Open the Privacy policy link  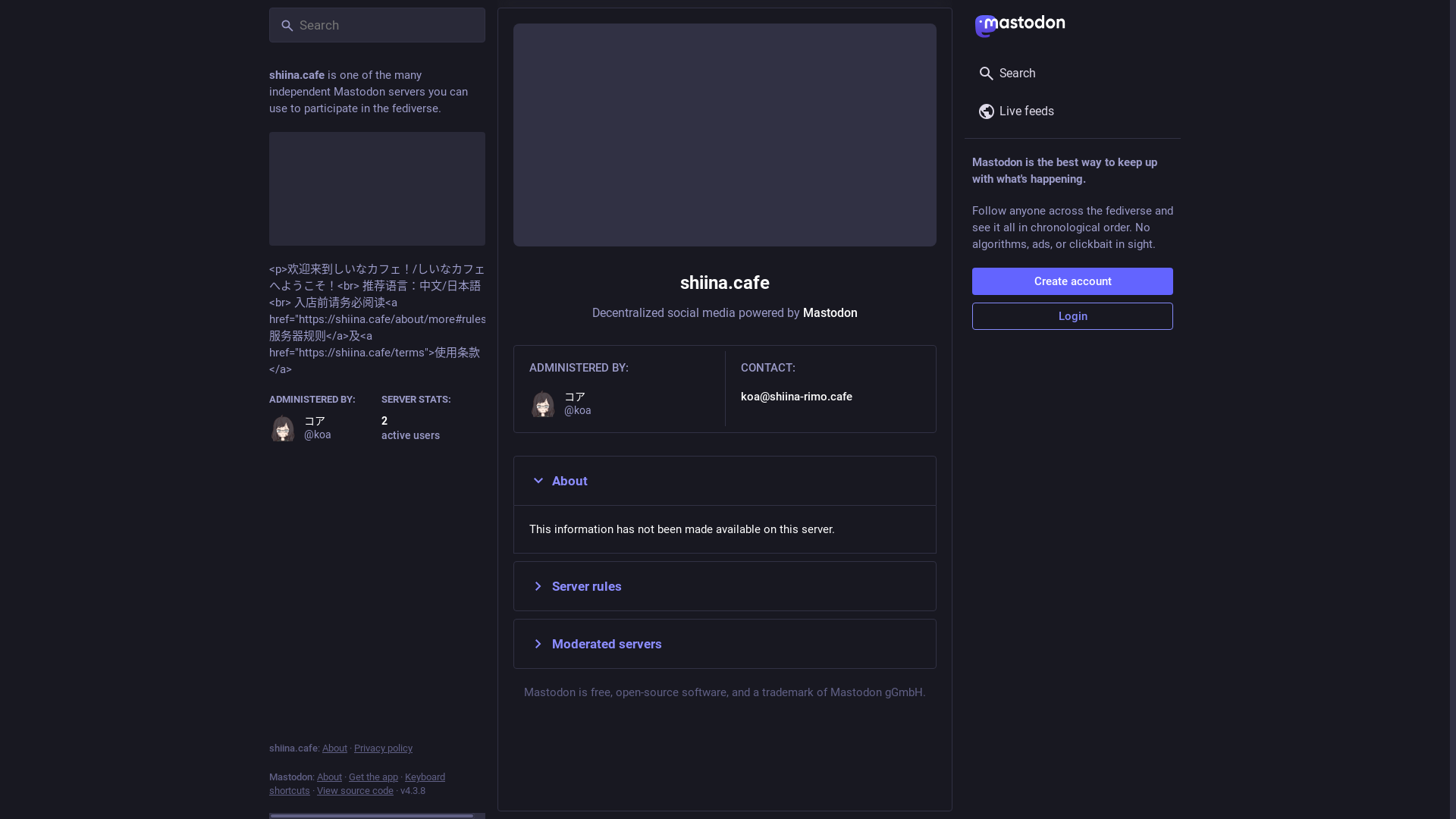coord(383,748)
